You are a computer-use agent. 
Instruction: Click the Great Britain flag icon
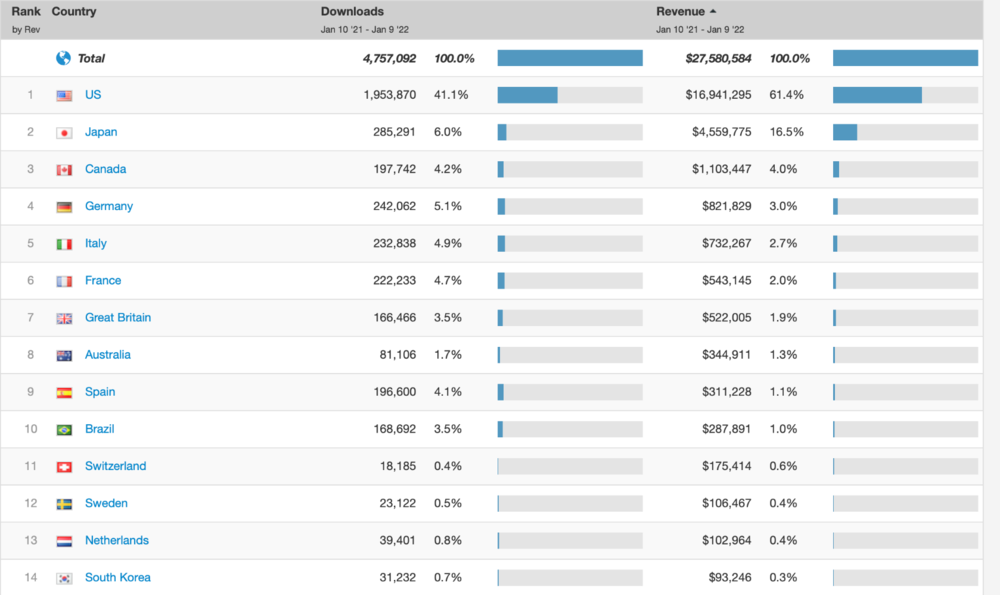tap(64, 318)
